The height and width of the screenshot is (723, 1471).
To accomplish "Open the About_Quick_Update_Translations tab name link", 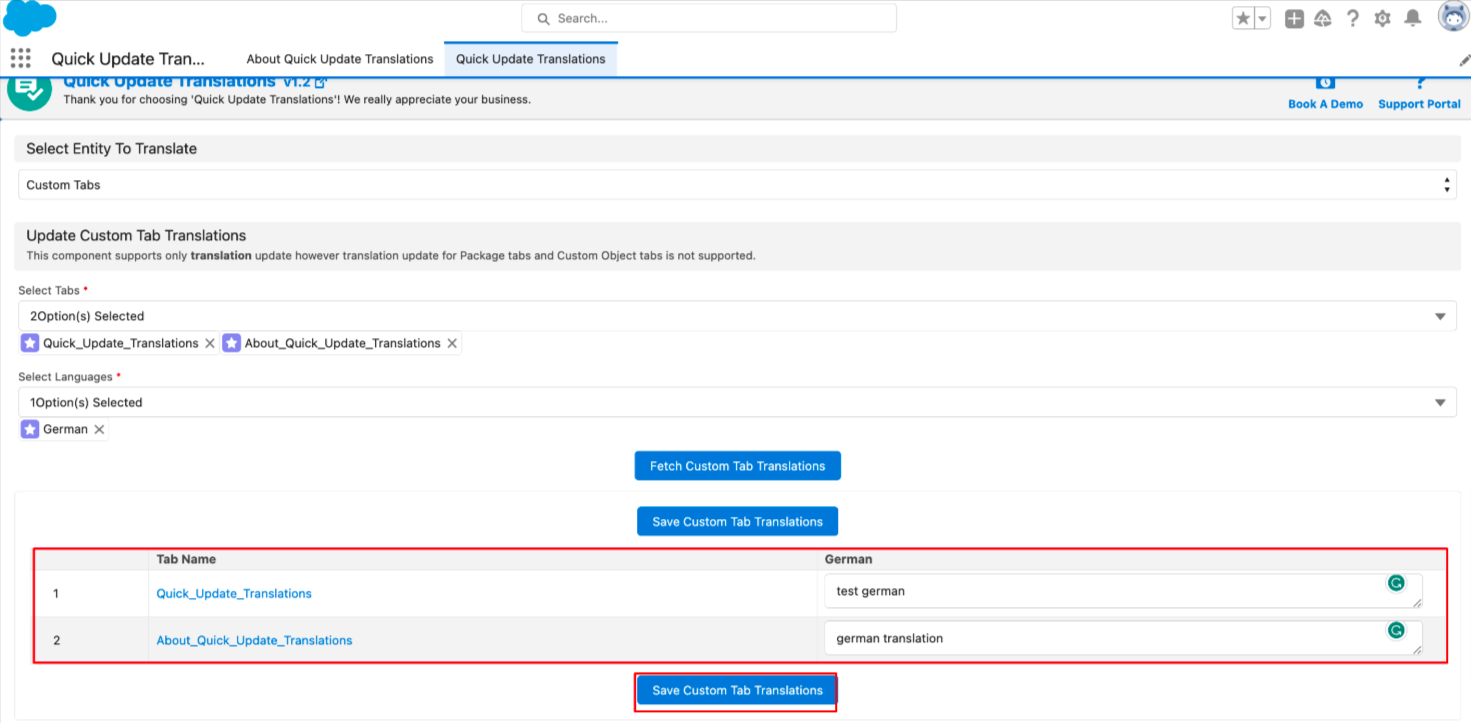I will point(254,640).
